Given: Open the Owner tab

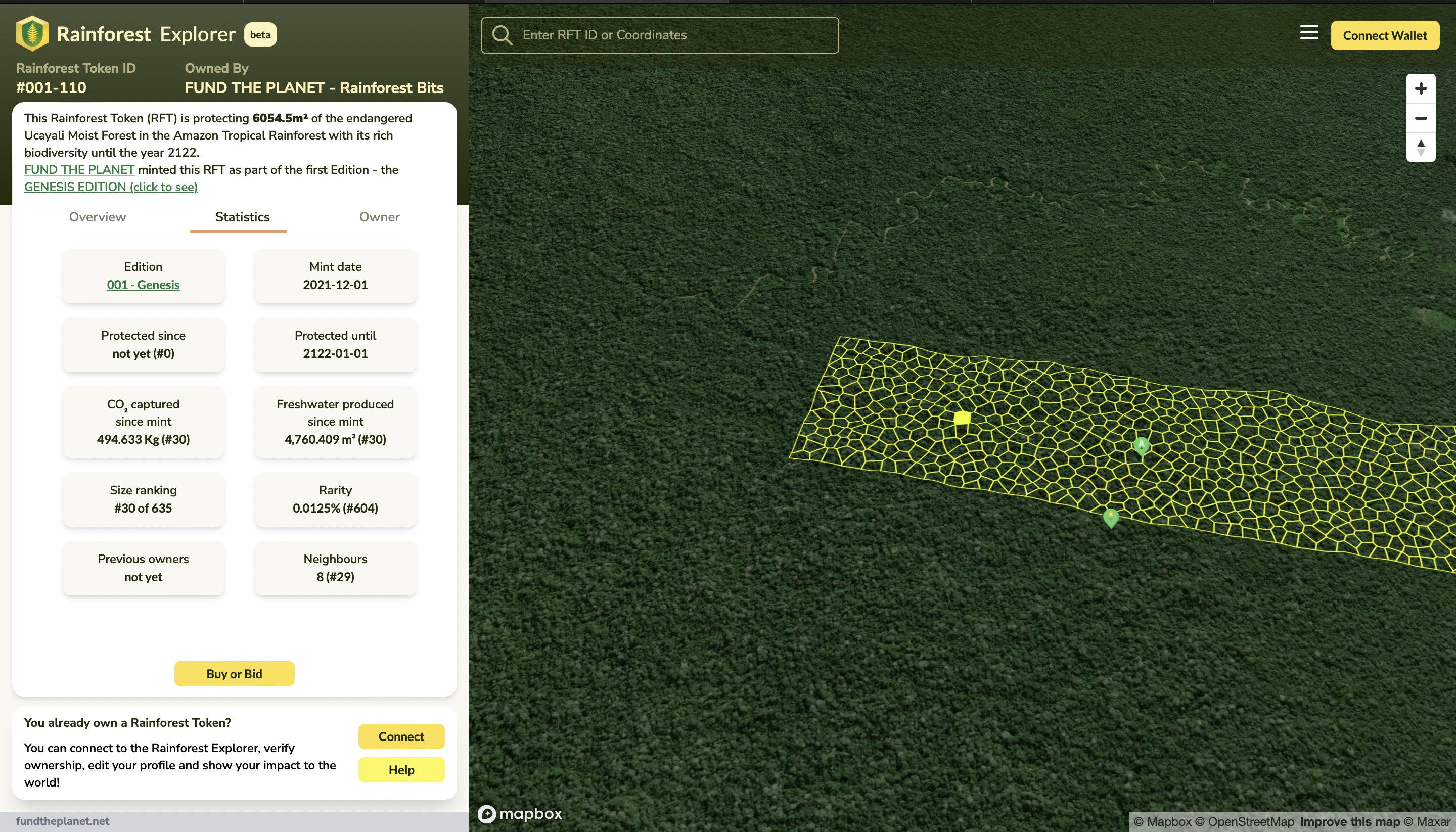Looking at the screenshot, I should point(380,217).
